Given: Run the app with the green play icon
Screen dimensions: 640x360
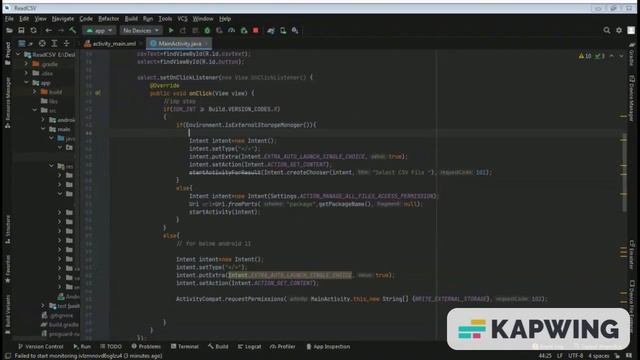Looking at the screenshot, I should point(171,31).
